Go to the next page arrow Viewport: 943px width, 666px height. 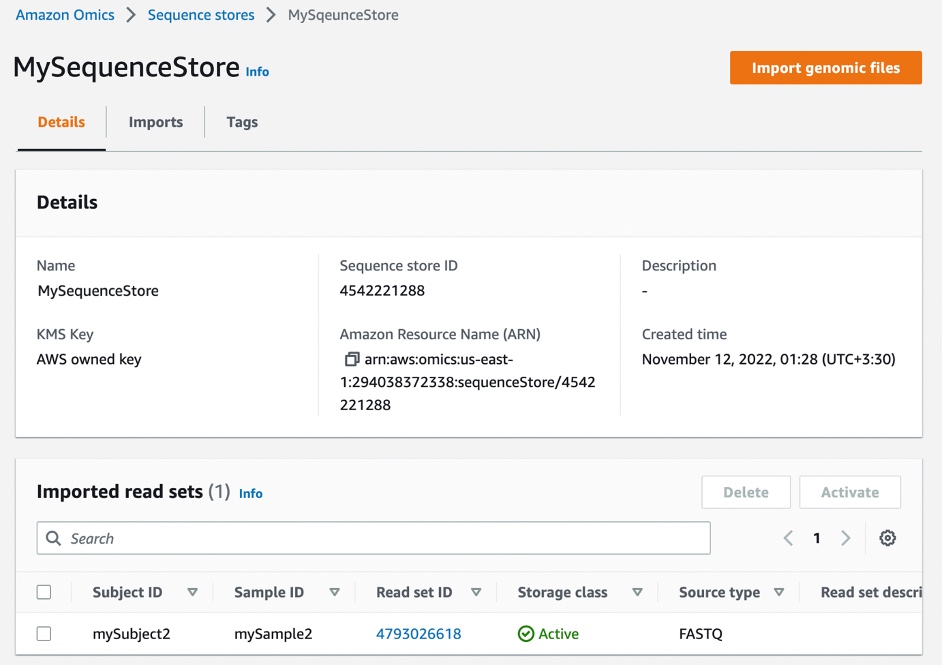click(846, 538)
